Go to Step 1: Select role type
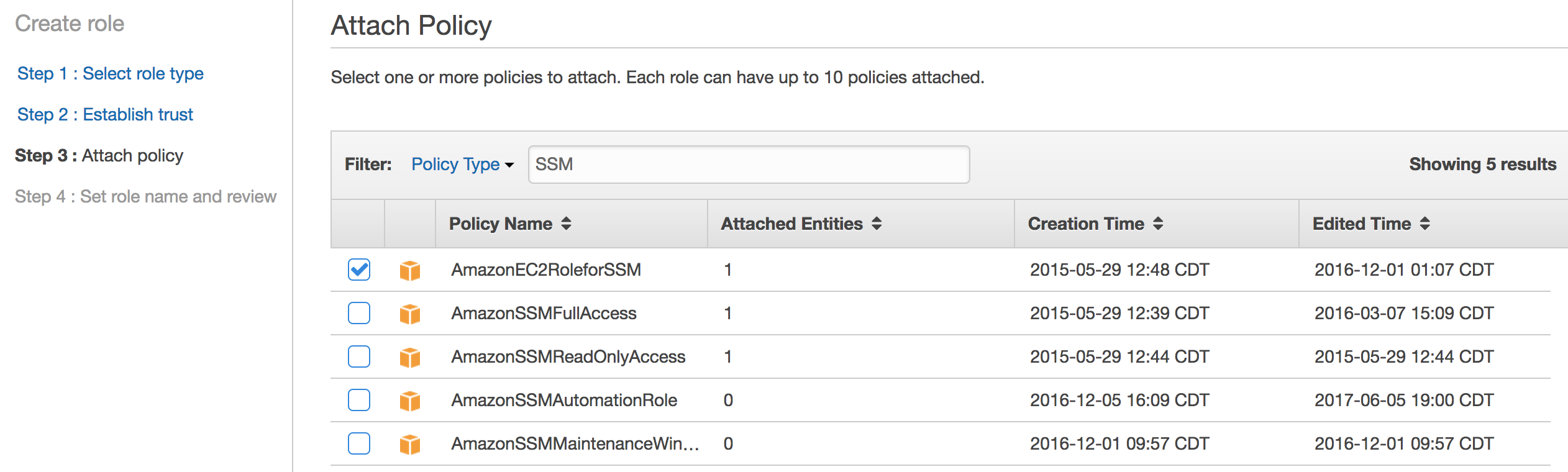The width and height of the screenshot is (1568, 472). click(x=111, y=73)
